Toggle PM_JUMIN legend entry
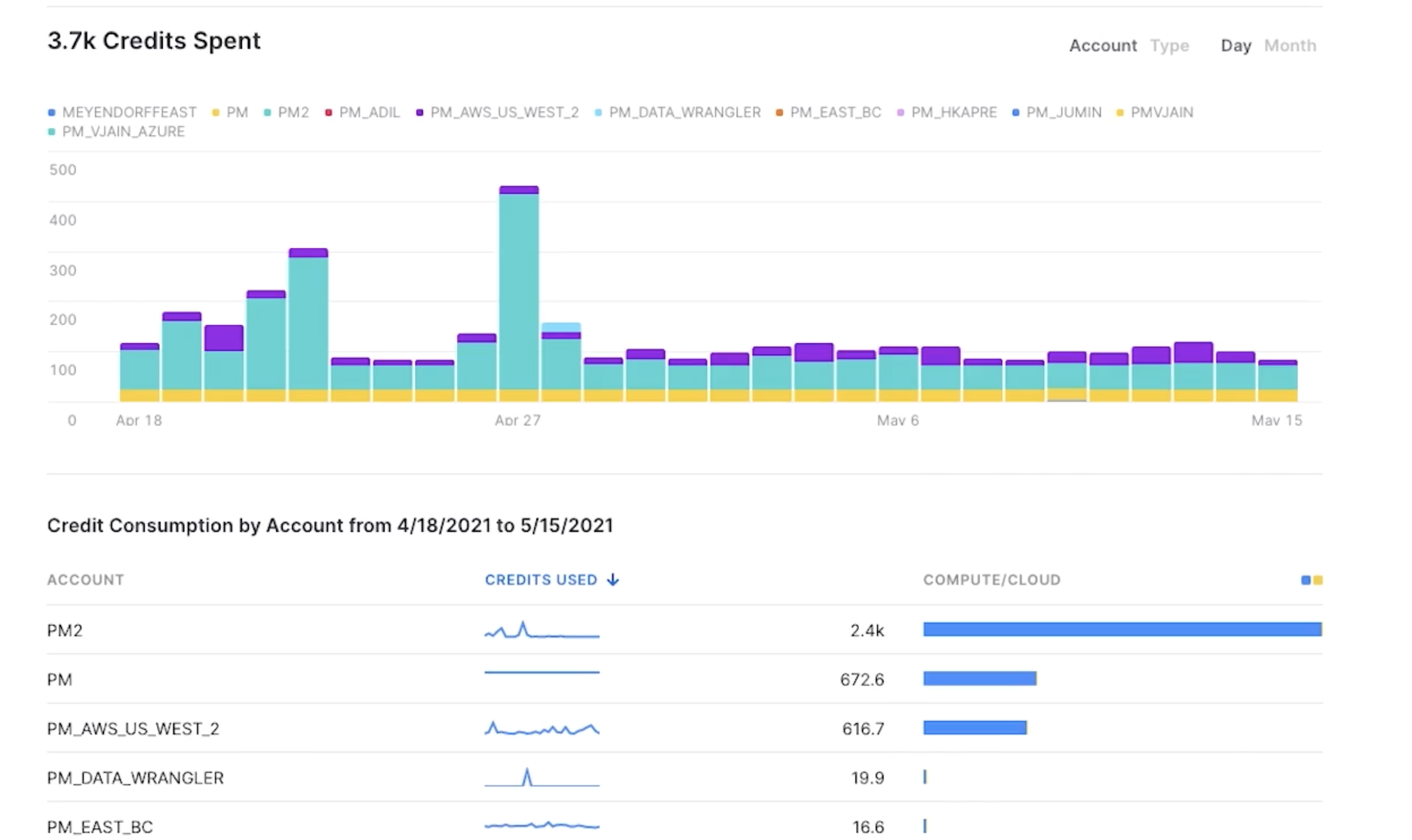The height and width of the screenshot is (840, 1412). point(1057,112)
